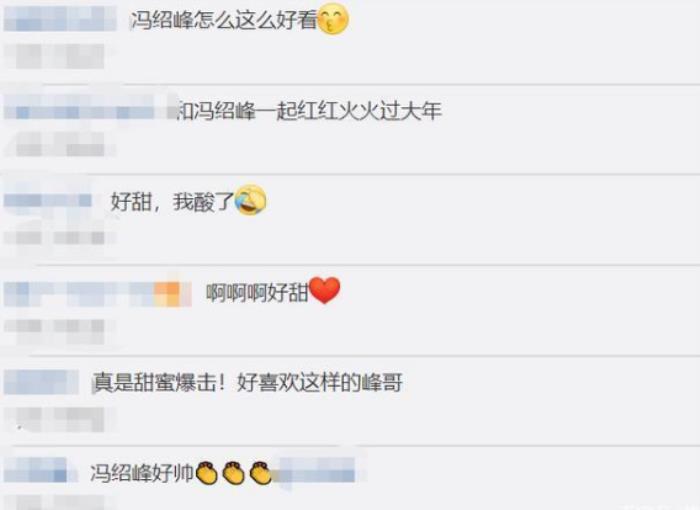Open blurred username beside 好甜，我酸了
This screenshot has width=700, height=510.
point(48,201)
